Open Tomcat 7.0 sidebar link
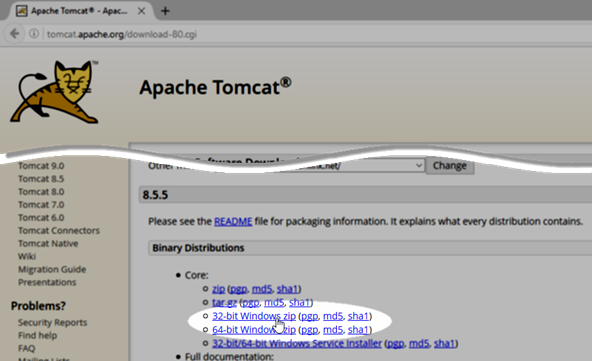The height and width of the screenshot is (361, 592). [x=41, y=205]
